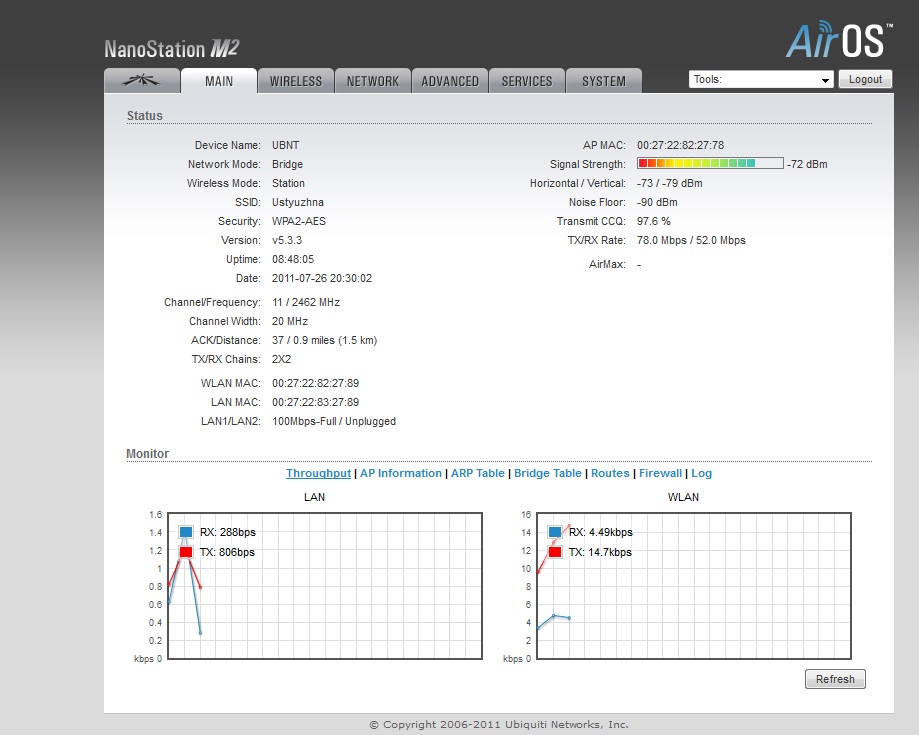Viewport: 919px width, 735px height.
Task: Click the Monitor section heading
Action: pos(148,454)
